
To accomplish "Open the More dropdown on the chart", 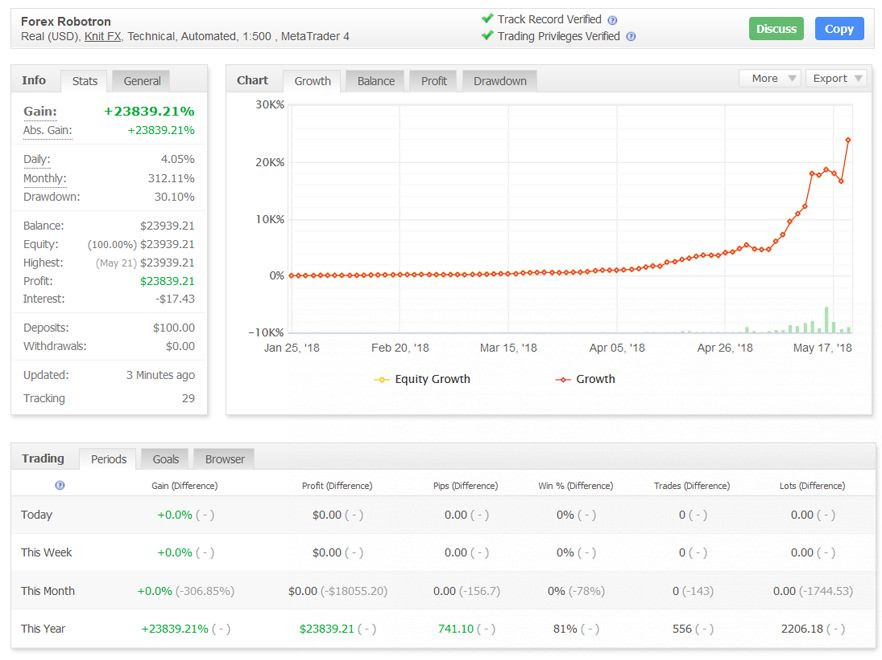I will click(770, 78).
